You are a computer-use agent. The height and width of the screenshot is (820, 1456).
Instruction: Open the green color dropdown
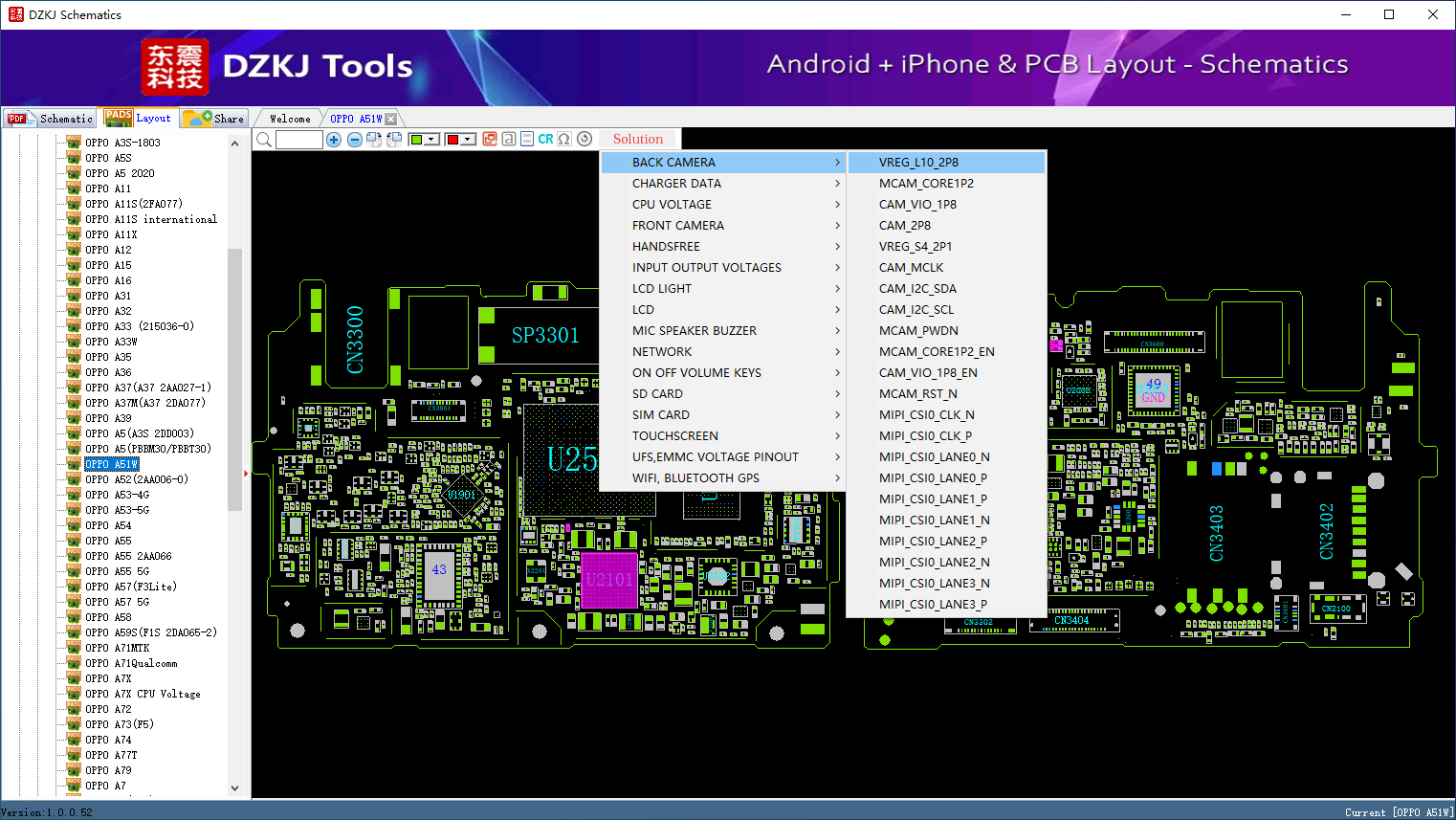click(x=424, y=140)
